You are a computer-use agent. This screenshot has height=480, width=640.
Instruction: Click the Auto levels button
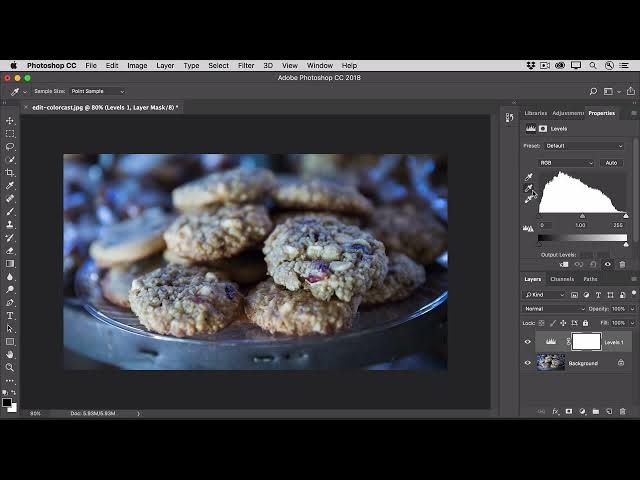click(611, 163)
